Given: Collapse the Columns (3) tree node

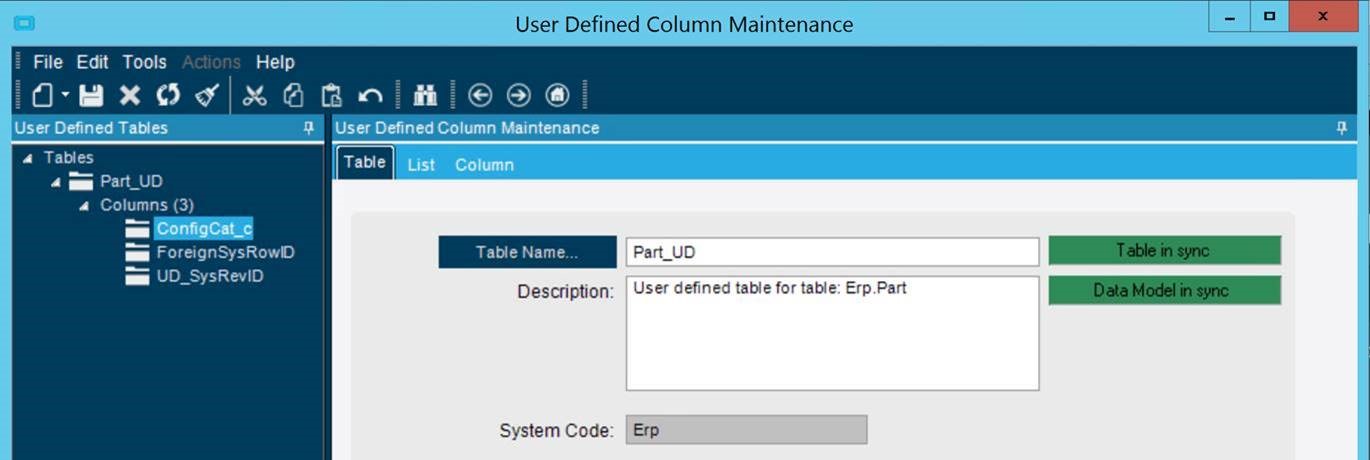Looking at the screenshot, I should [x=84, y=205].
